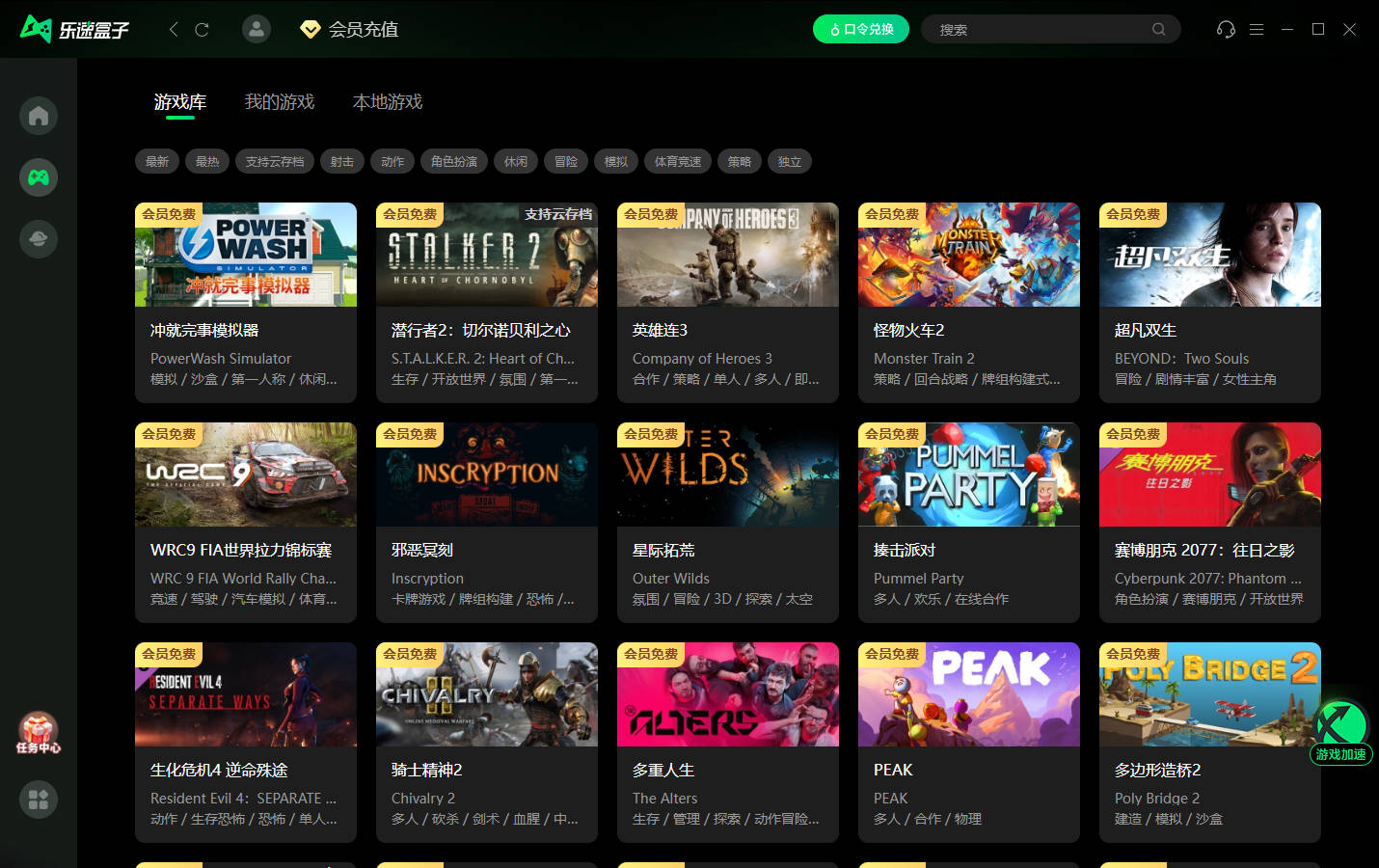The image size is (1379, 868).
Task: Click the title 邪恶冥刻
Action: pos(422,551)
